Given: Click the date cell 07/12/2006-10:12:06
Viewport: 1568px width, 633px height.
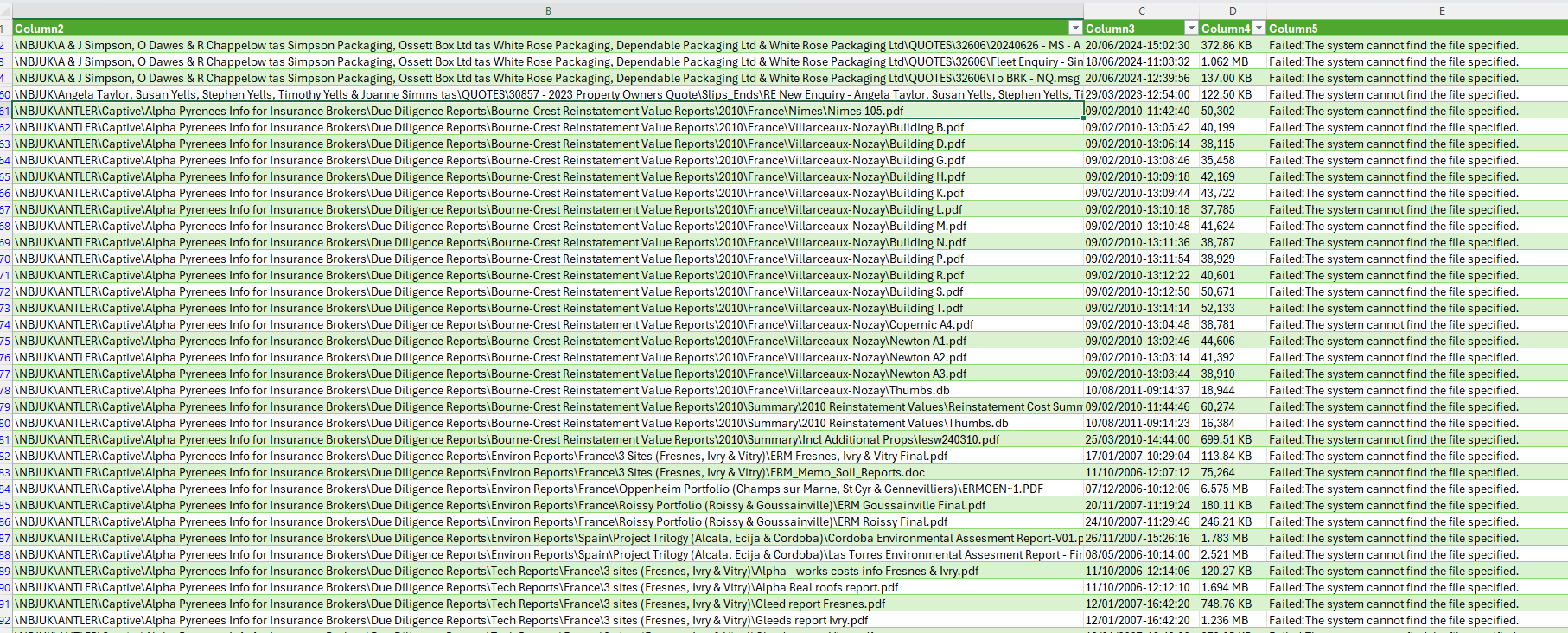Looking at the screenshot, I should [1142, 489].
